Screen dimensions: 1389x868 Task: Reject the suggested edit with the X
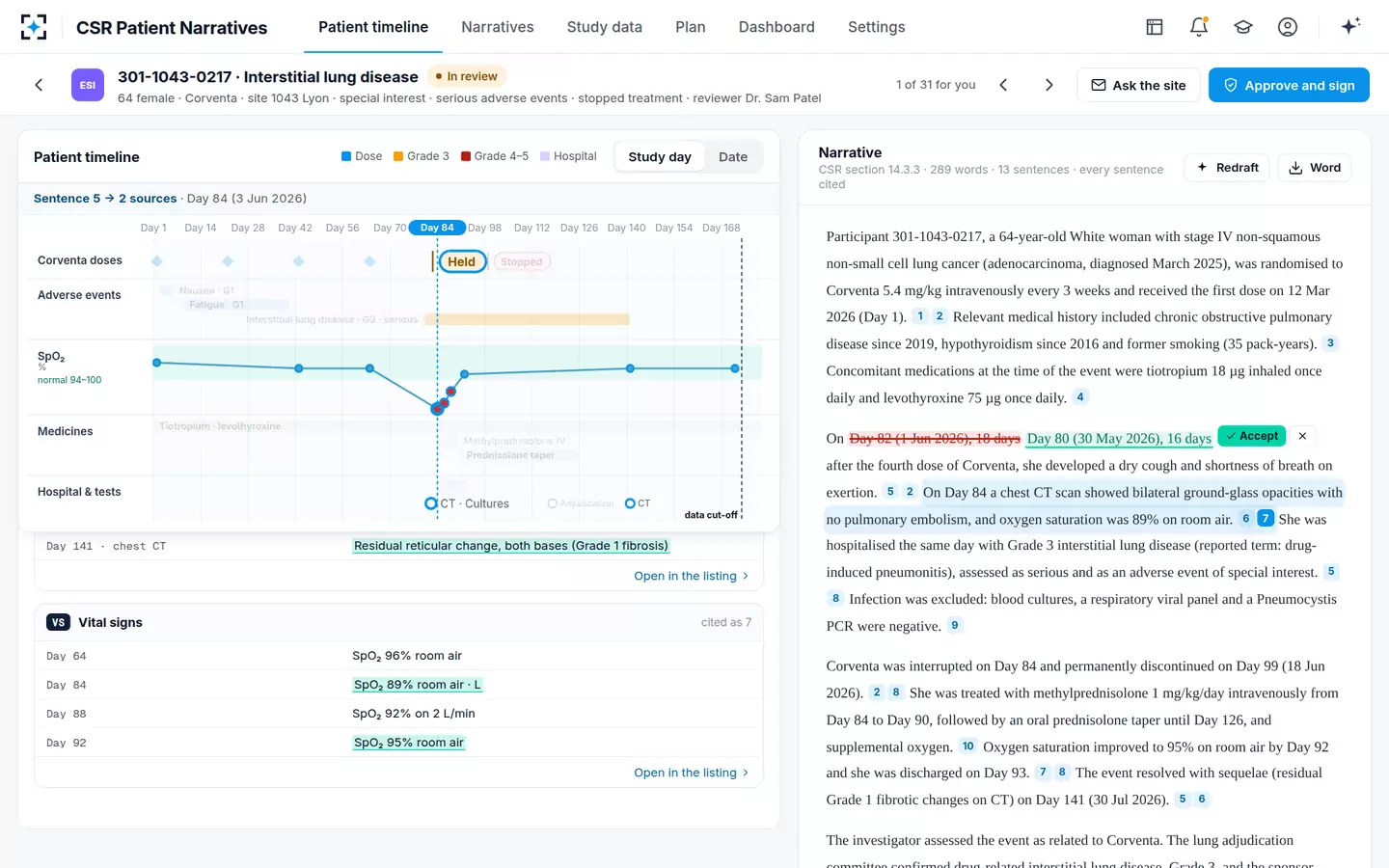point(1302,436)
